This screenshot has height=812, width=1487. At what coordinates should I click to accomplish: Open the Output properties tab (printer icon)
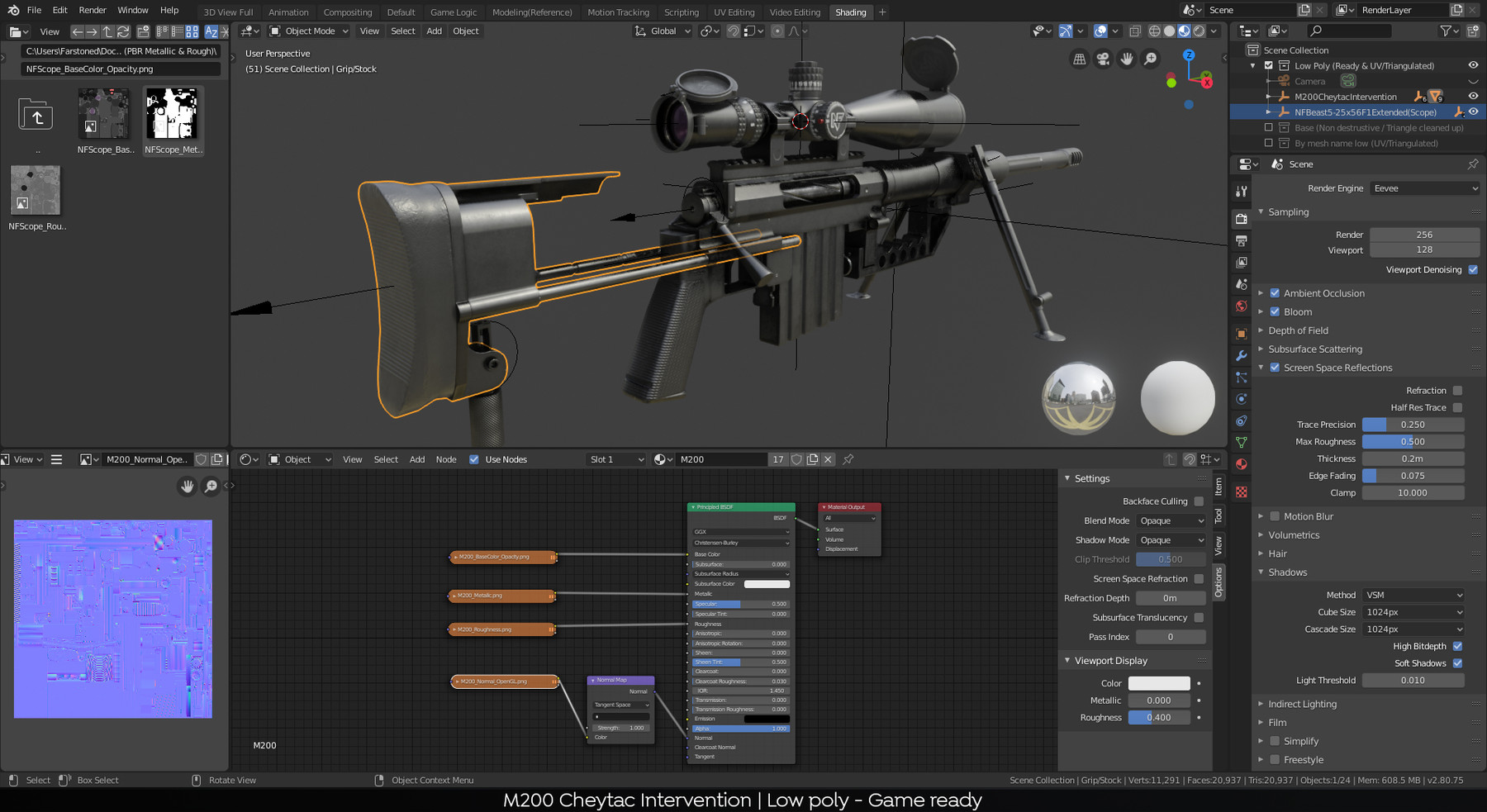(1241, 240)
